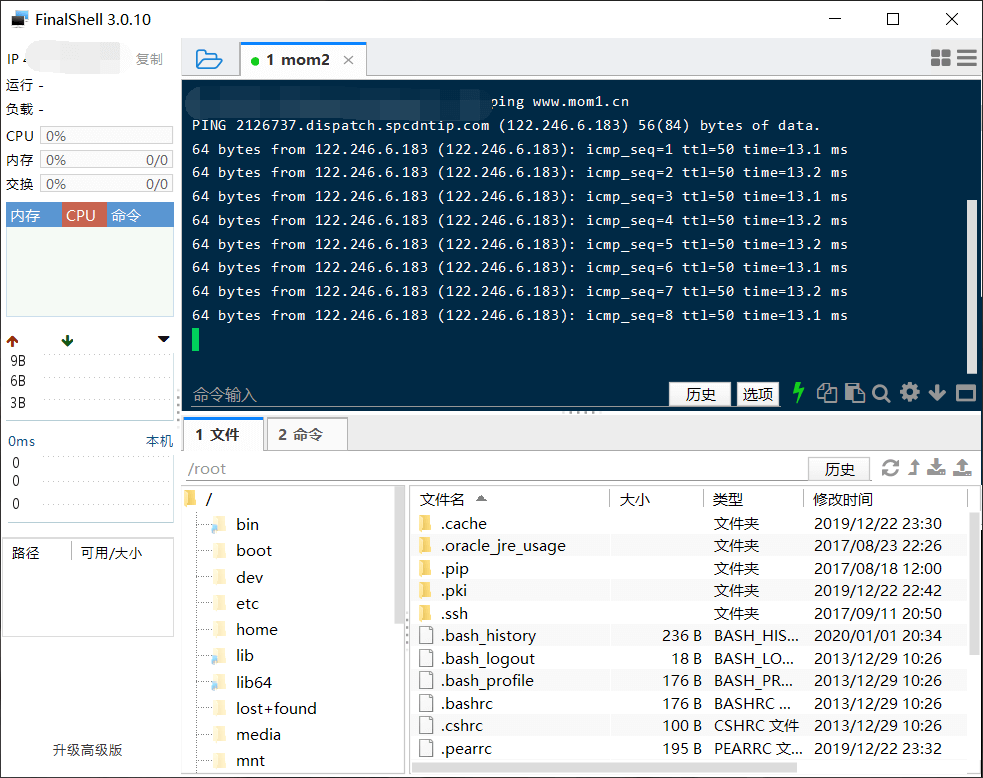
Task: Click the paste clipboard icon in terminal toolbar
Action: [854, 393]
